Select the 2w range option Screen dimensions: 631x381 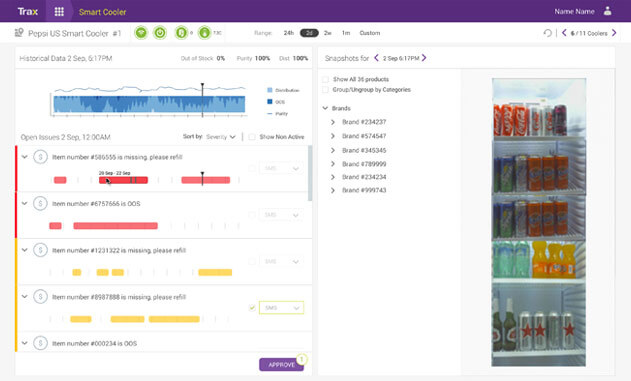coord(328,33)
